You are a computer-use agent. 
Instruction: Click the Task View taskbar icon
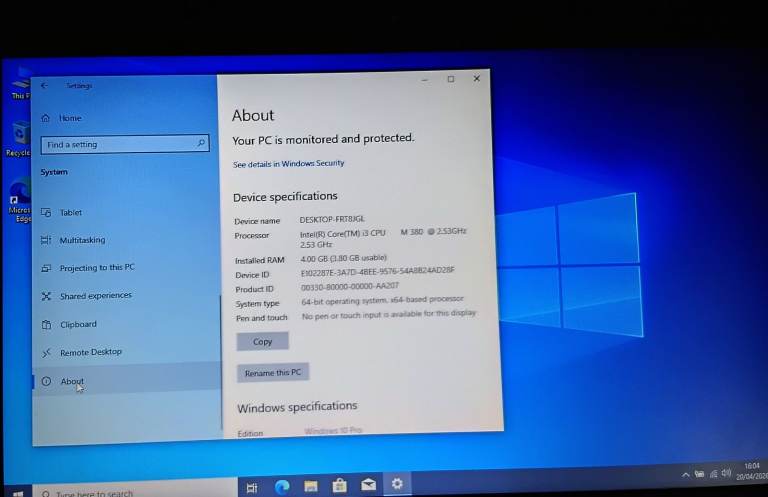click(x=252, y=487)
